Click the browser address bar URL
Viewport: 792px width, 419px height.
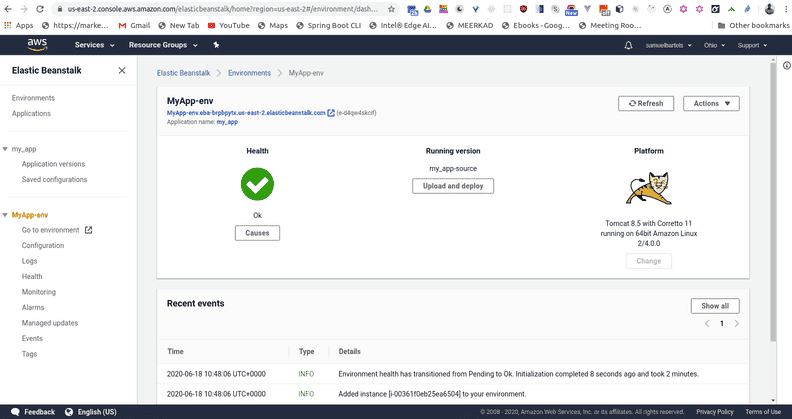223,9
